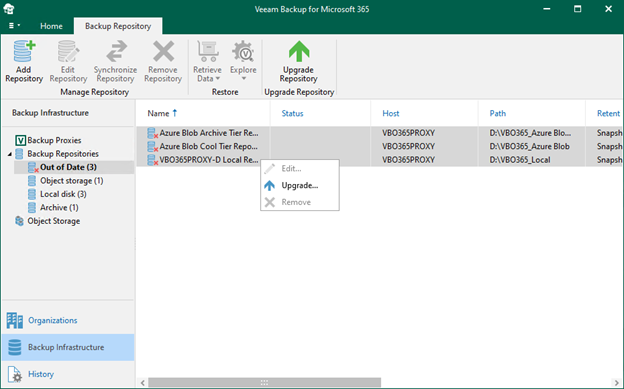Click the Retrieve Data icon
This screenshot has width=624, height=389.
tap(207, 51)
